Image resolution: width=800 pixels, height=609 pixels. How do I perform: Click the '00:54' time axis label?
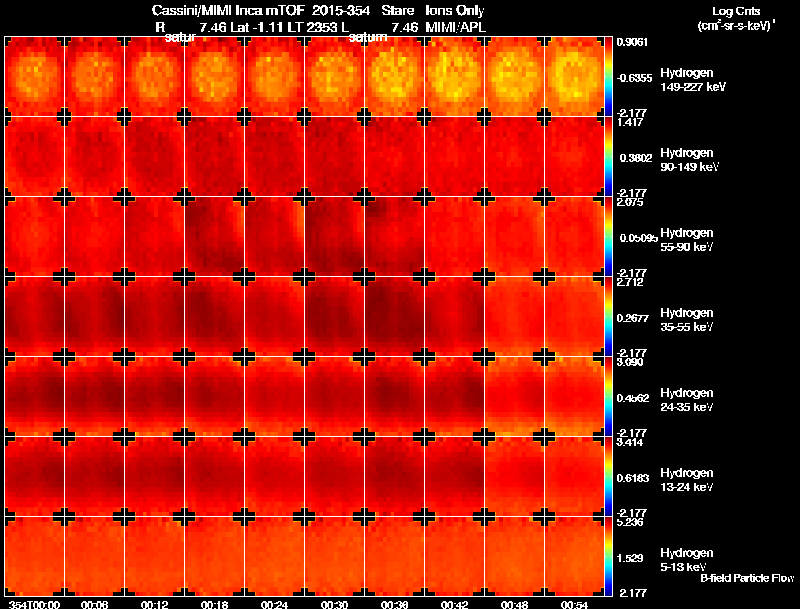point(574,605)
